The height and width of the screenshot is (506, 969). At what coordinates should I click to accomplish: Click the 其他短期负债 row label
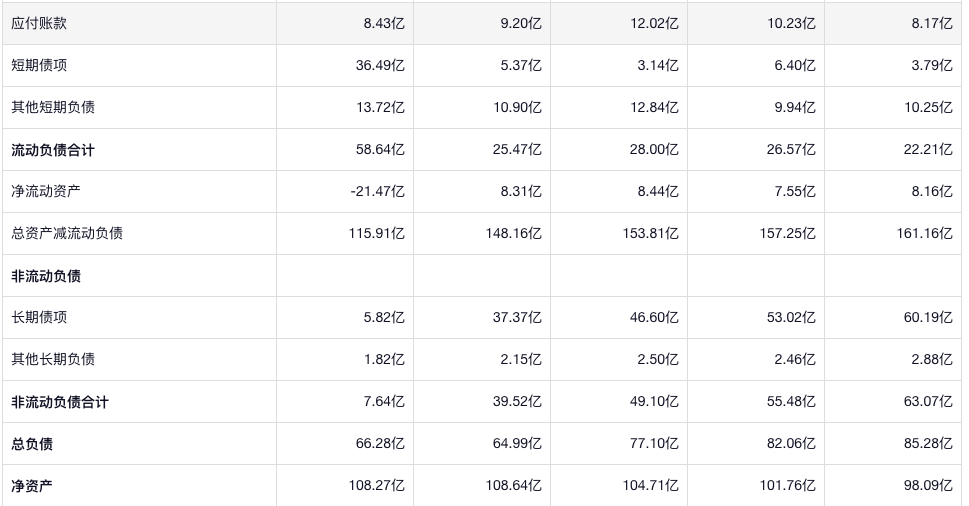tap(53, 108)
